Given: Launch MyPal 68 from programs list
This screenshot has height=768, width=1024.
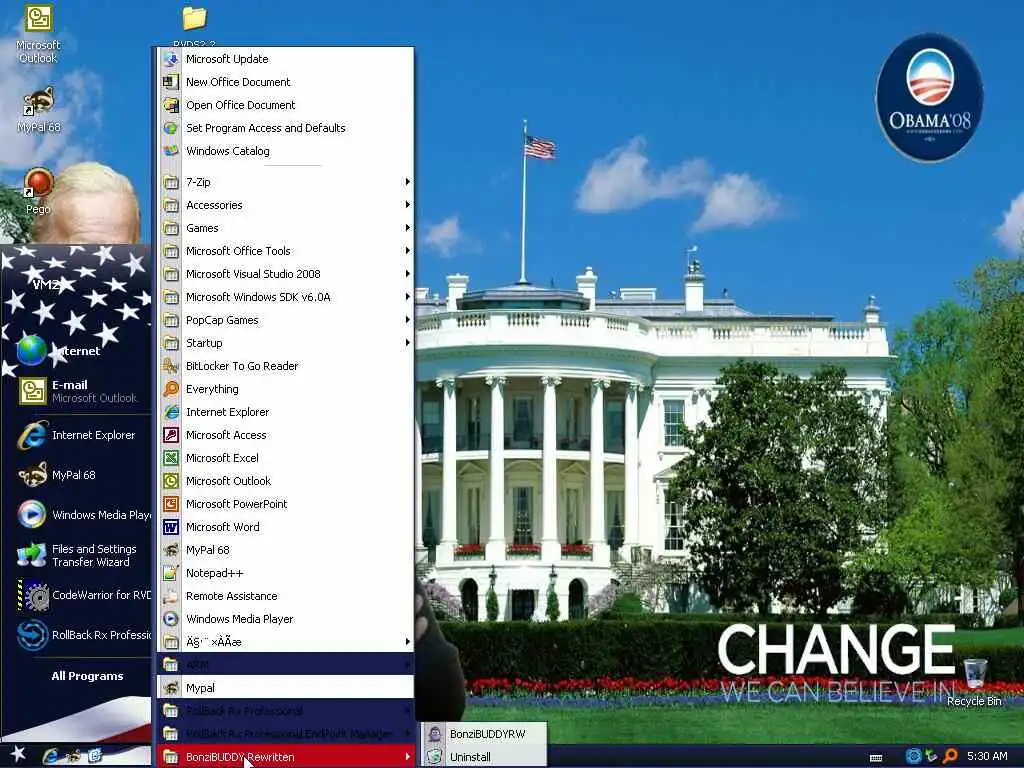Looking at the screenshot, I should tap(285, 550).
